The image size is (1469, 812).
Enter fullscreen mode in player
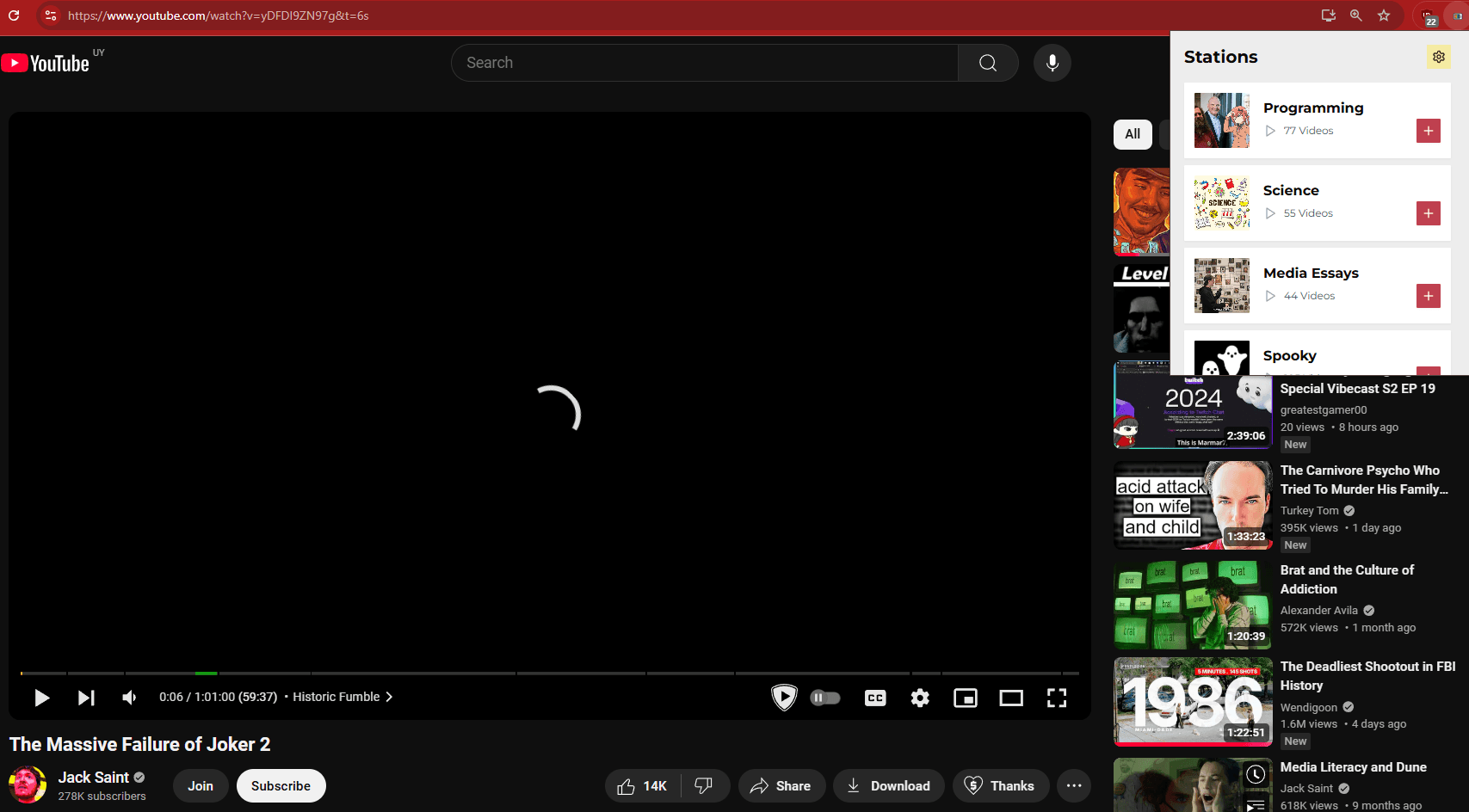tap(1057, 698)
